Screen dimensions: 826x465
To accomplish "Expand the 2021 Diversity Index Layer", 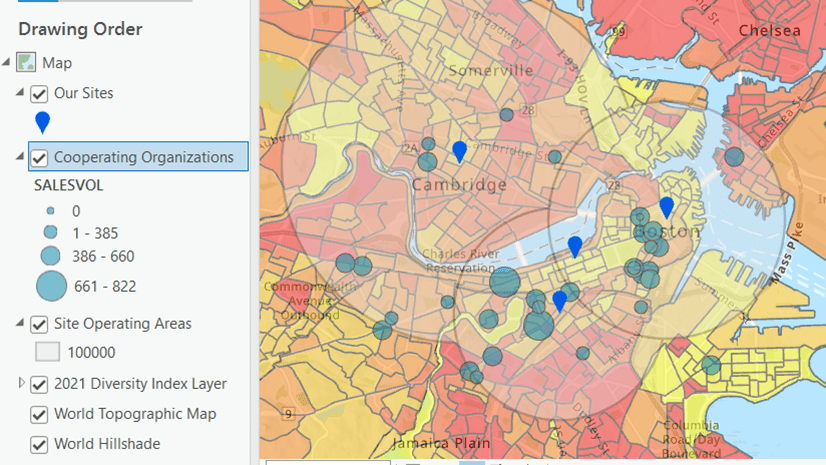I will [21, 383].
